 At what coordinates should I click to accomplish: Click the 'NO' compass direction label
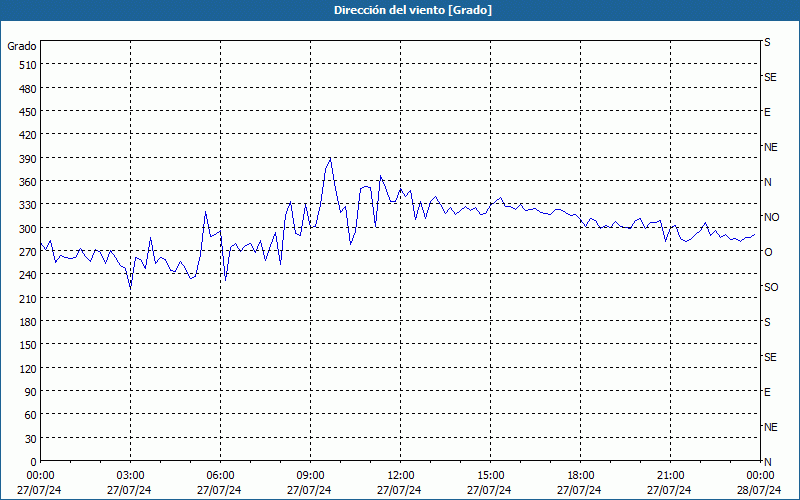(x=771, y=217)
